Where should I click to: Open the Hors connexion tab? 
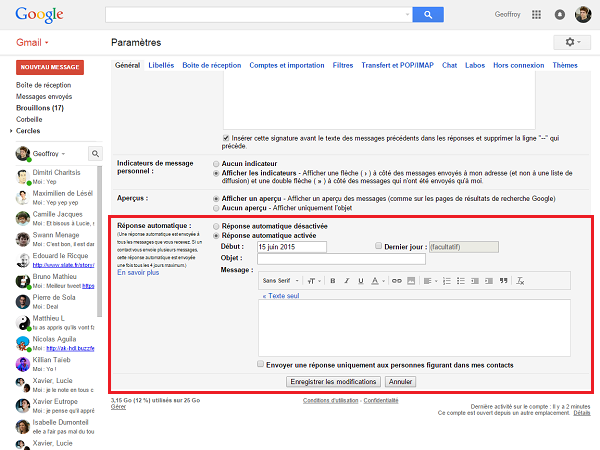tap(518, 65)
